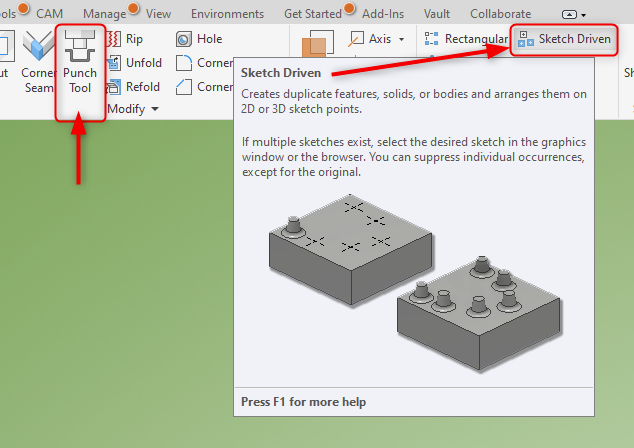634x448 pixels.
Task: Open the Manage ribbon tab
Action: coord(105,14)
